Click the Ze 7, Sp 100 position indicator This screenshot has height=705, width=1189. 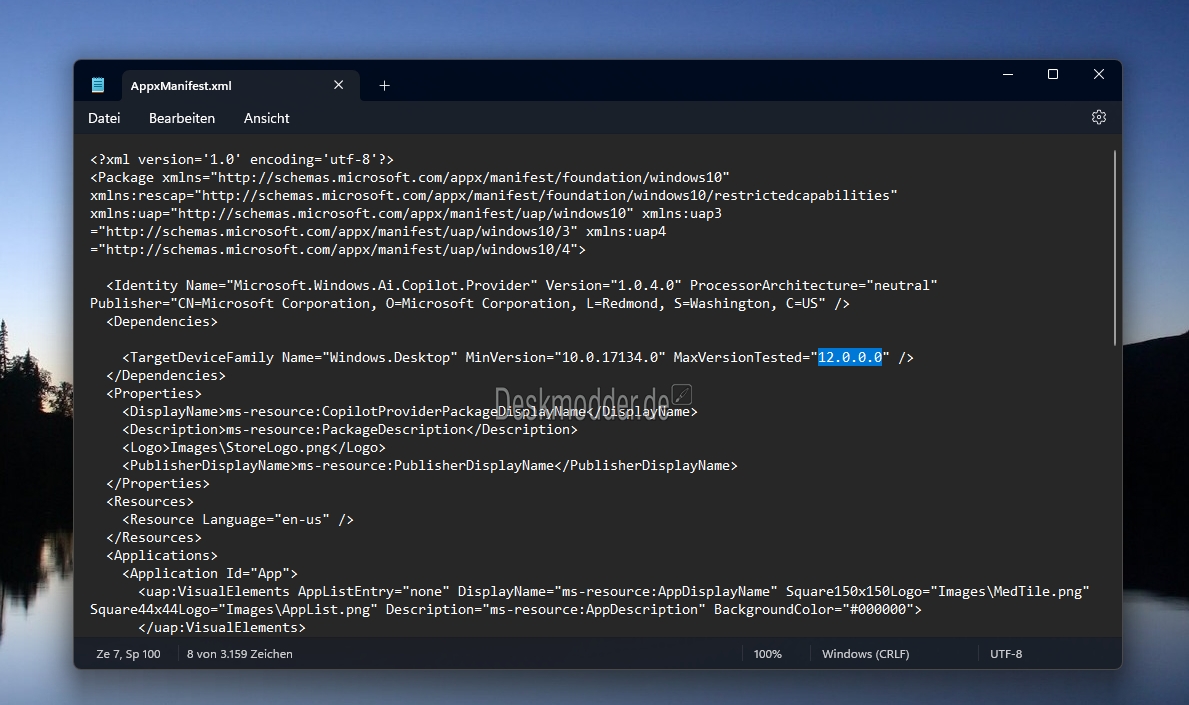pos(128,653)
